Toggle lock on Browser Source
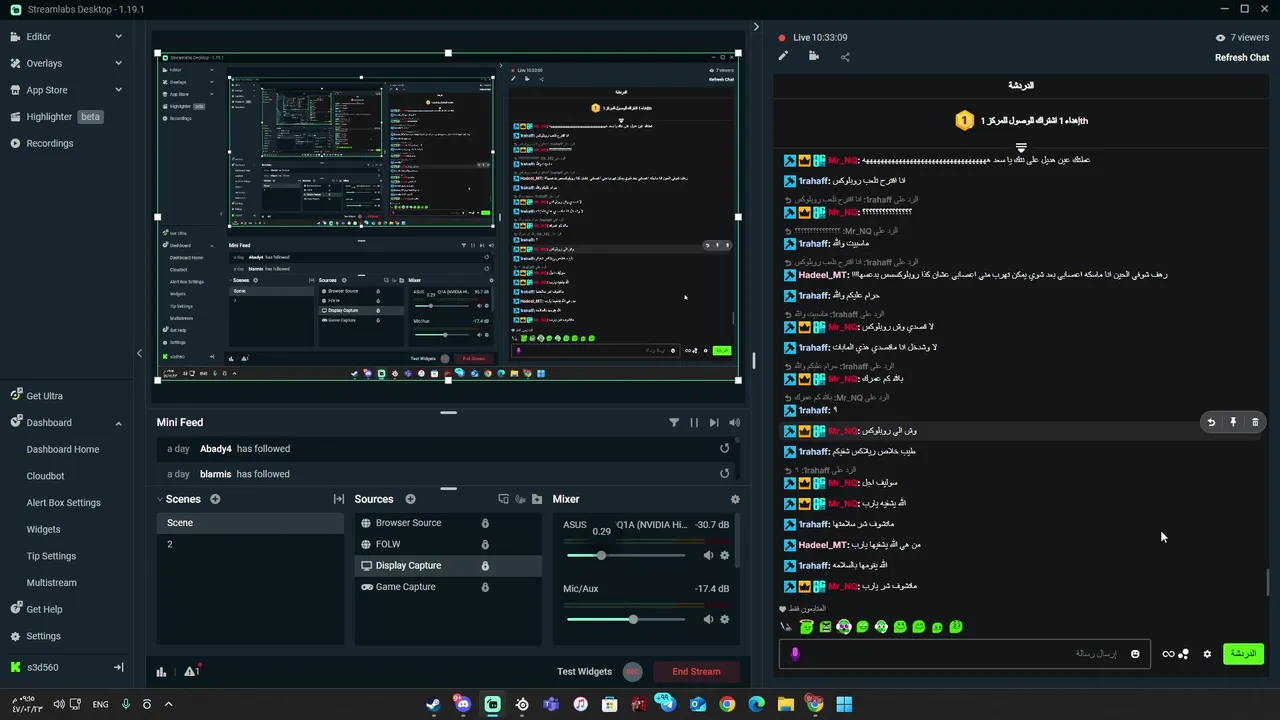Viewport: 1280px width, 720px height. click(485, 523)
